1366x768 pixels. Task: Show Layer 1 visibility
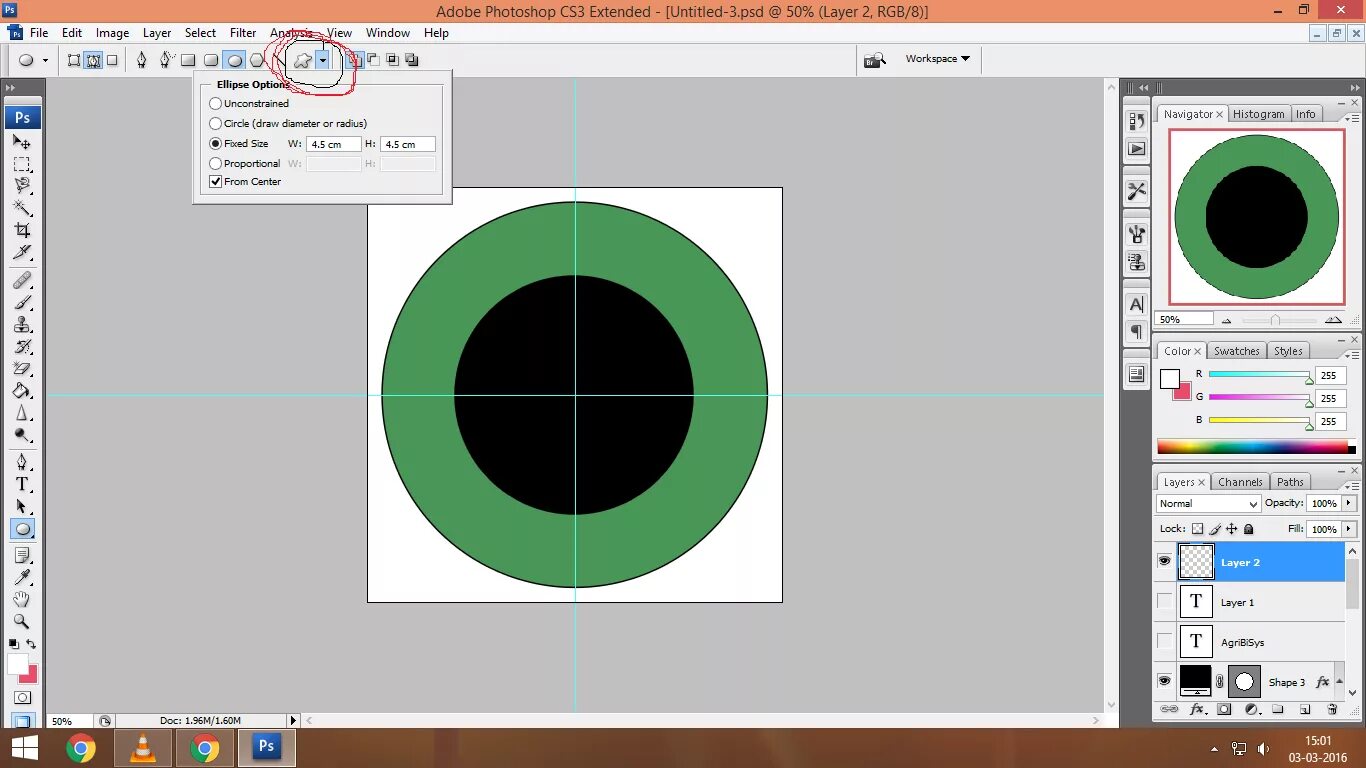click(x=1164, y=602)
